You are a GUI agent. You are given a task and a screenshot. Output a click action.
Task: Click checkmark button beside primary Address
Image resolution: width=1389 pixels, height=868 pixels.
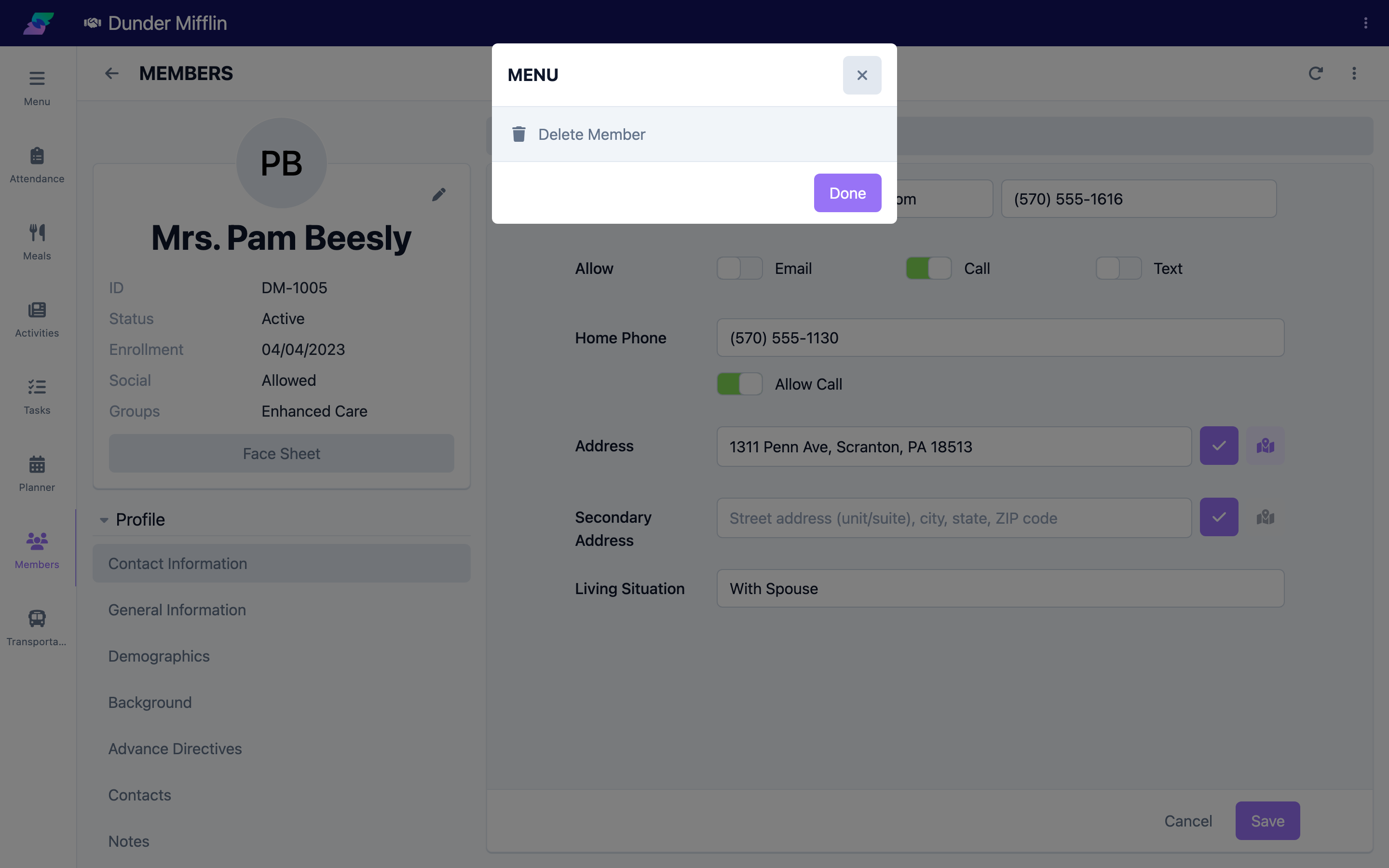pyautogui.click(x=1219, y=446)
